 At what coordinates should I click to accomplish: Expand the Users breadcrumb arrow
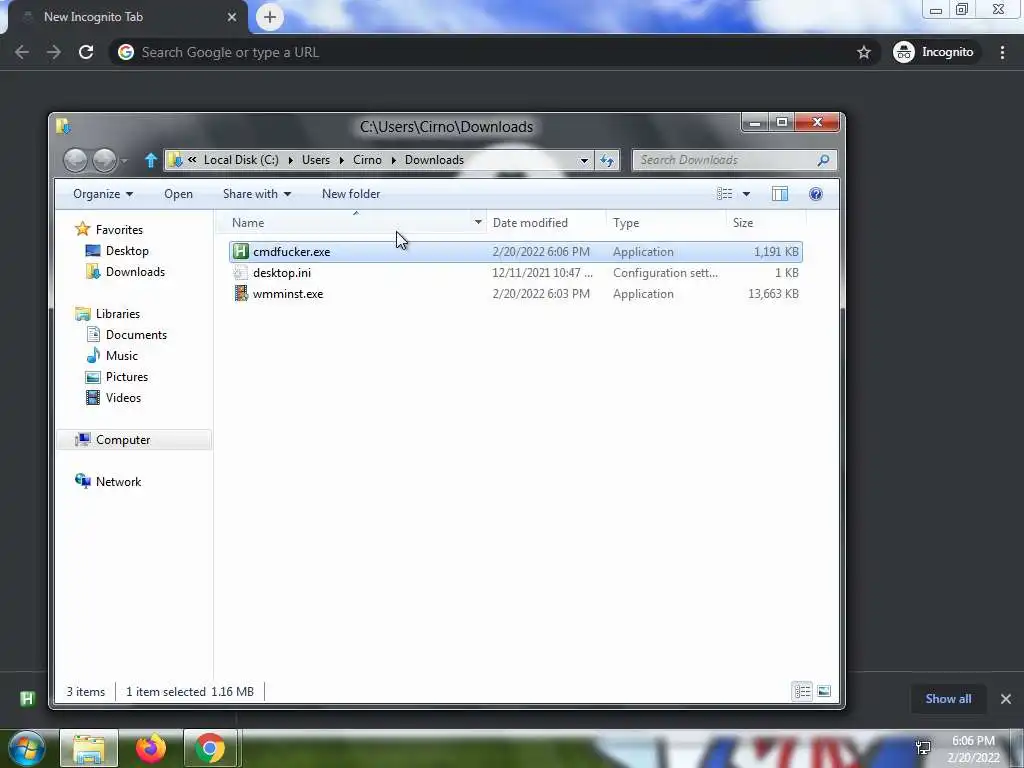coord(341,160)
